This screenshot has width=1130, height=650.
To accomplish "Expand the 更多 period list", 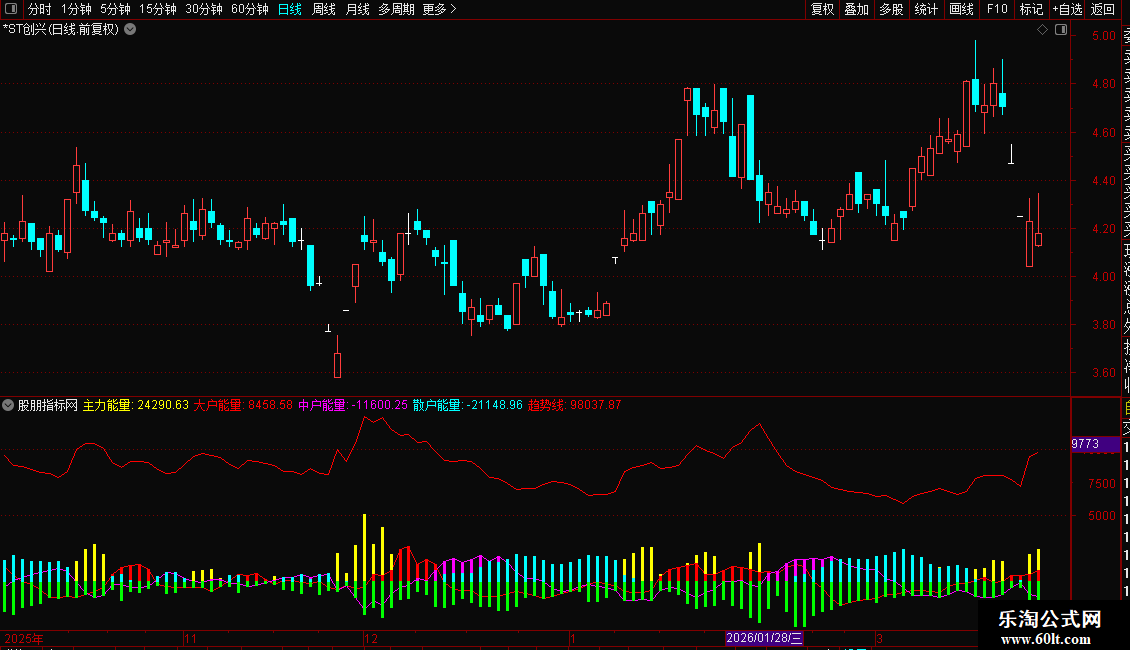I will click(440, 9).
